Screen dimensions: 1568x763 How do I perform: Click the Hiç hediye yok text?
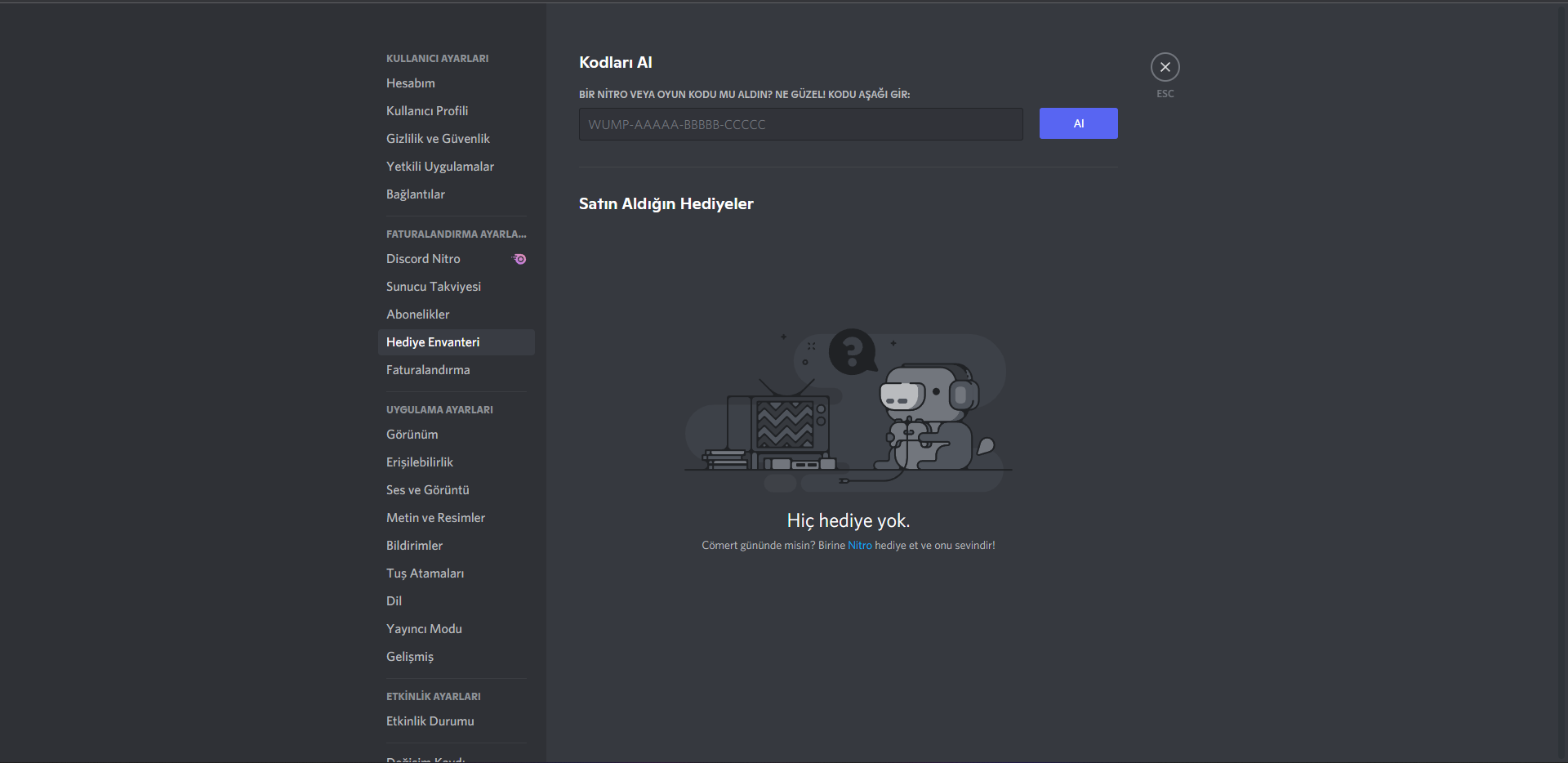(x=849, y=521)
